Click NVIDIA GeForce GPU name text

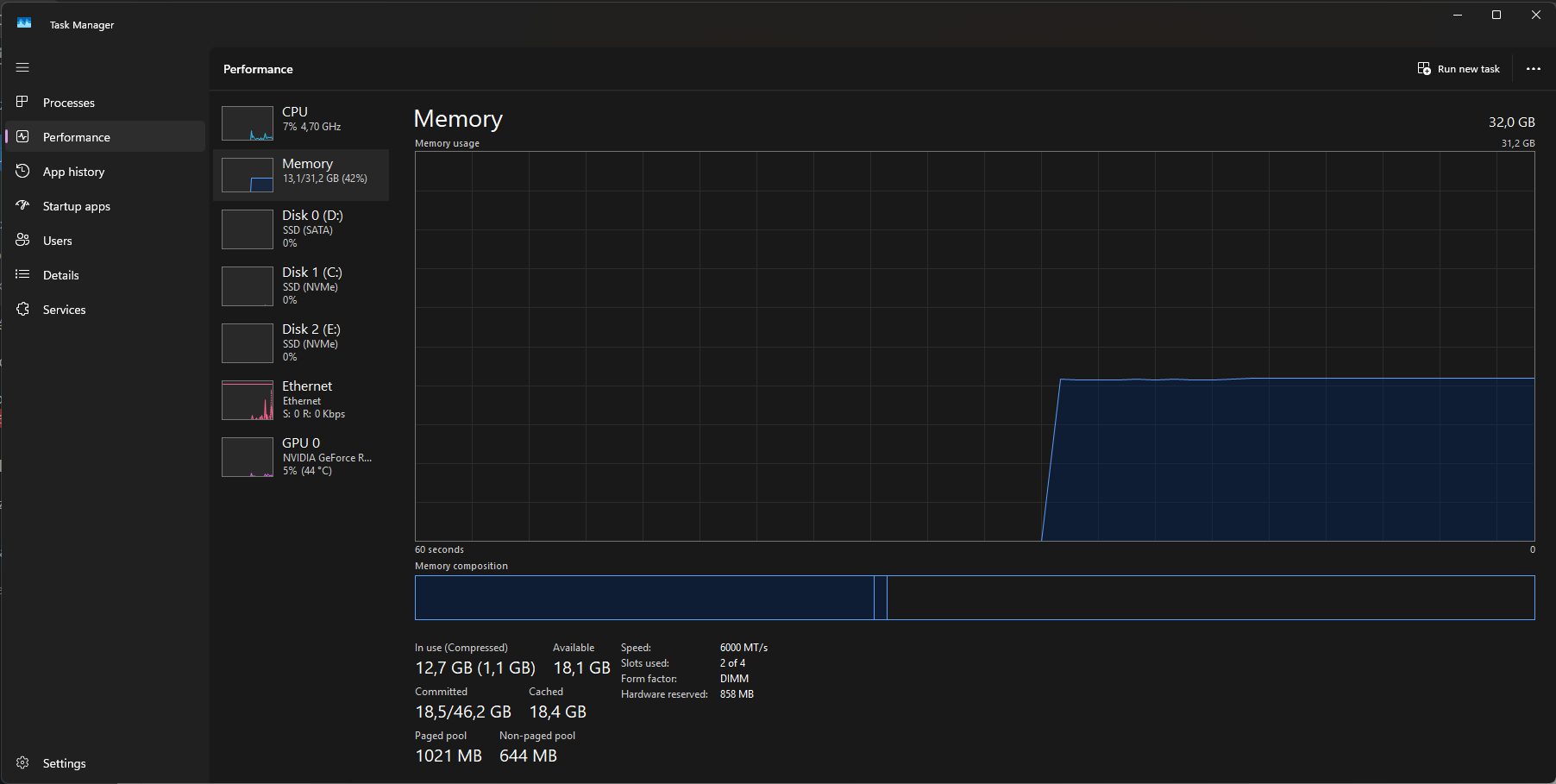(x=327, y=458)
